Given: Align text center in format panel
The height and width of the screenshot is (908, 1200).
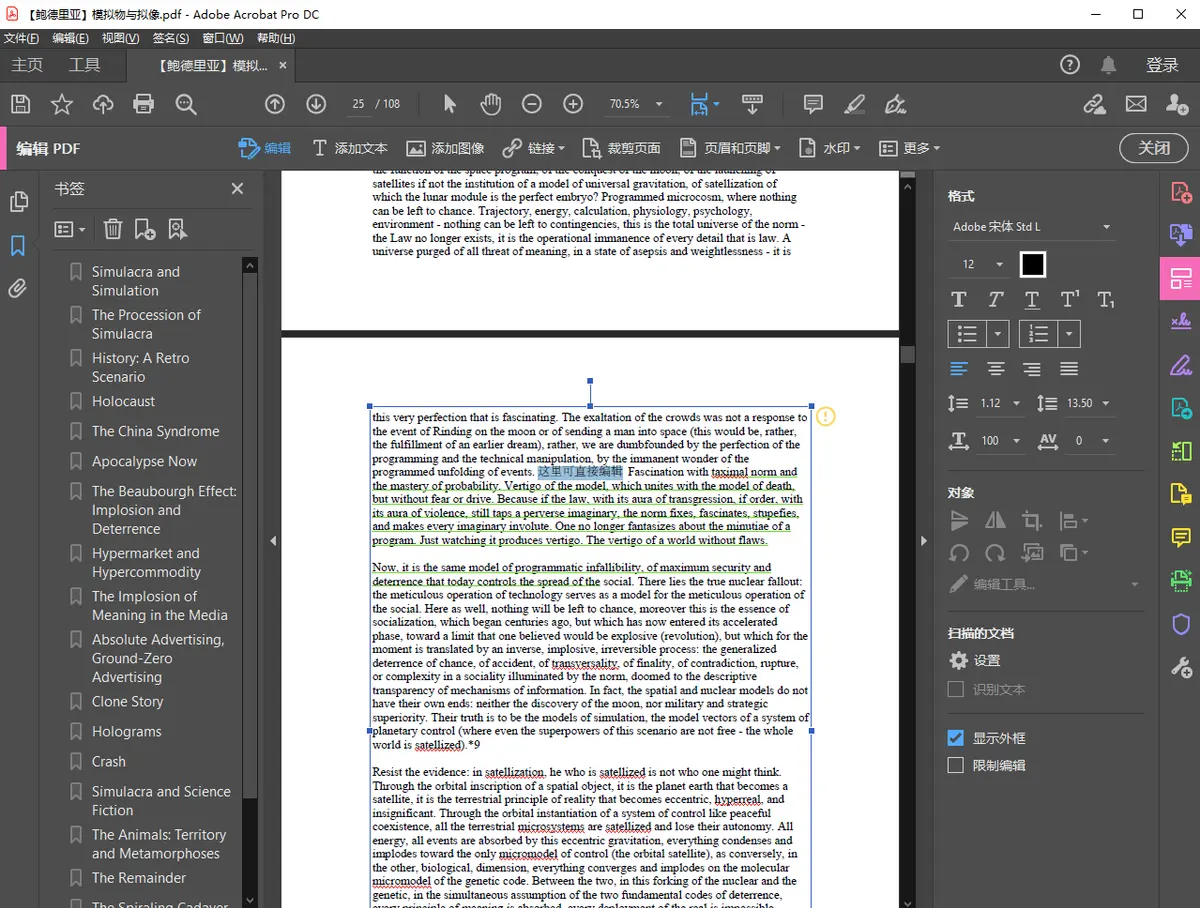Looking at the screenshot, I should [x=995, y=369].
